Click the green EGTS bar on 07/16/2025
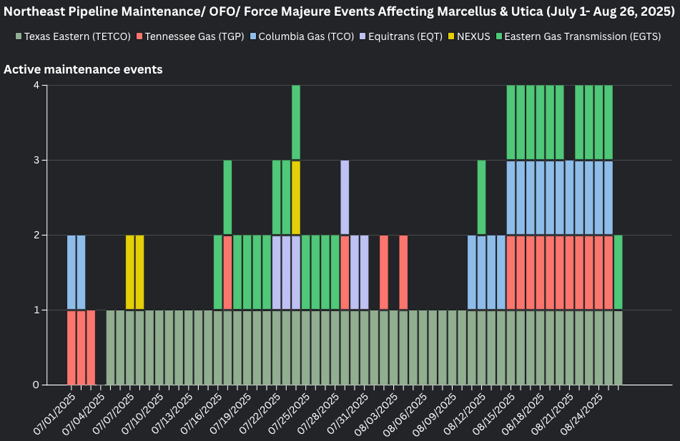The width and height of the screenshot is (680, 441). coord(218,272)
